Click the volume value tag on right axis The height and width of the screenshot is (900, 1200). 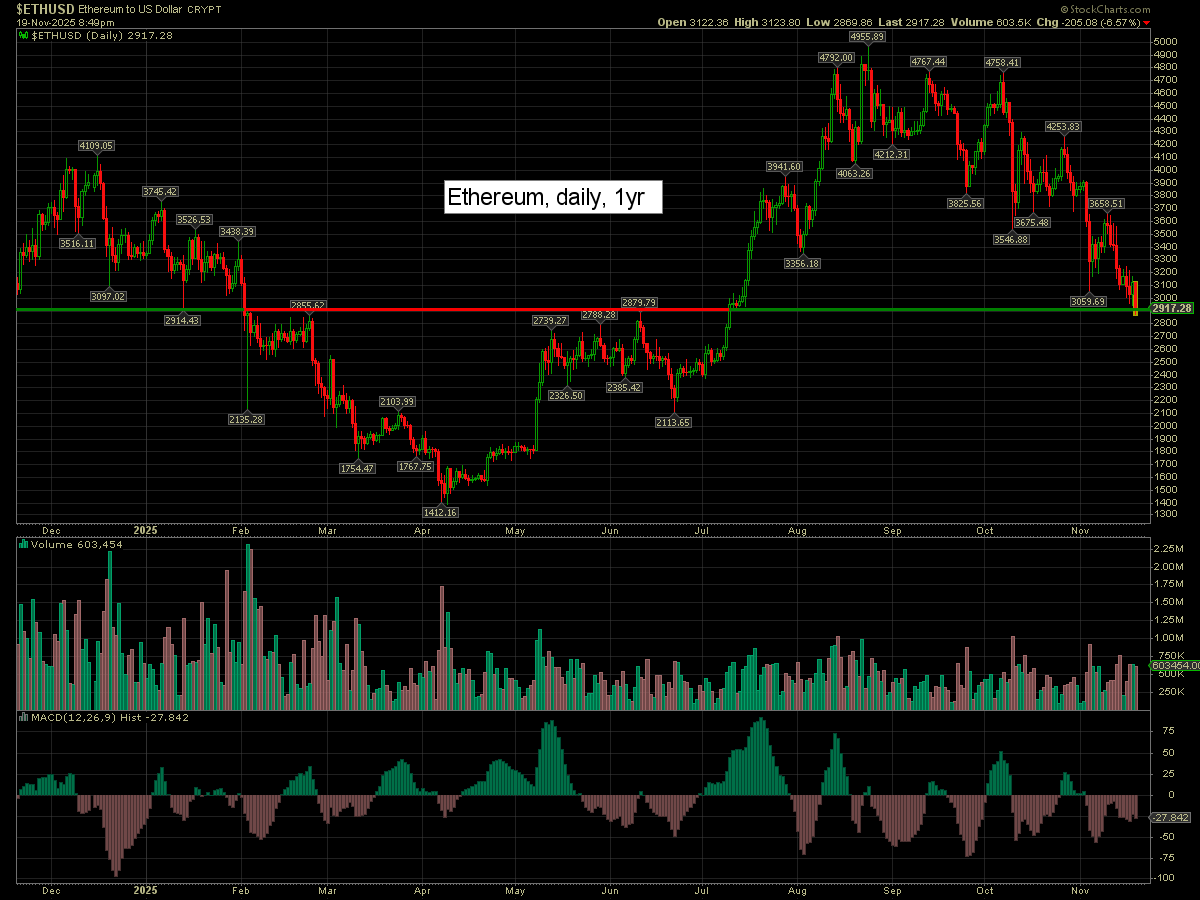pos(1174,665)
